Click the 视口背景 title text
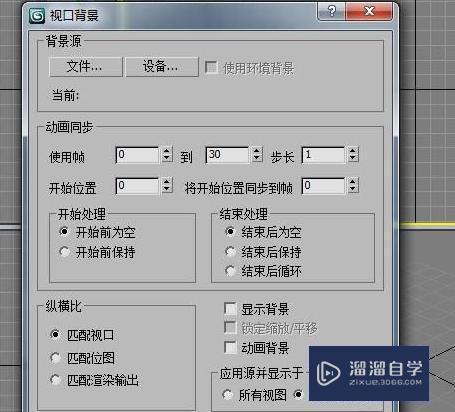 pyautogui.click(x=74, y=15)
